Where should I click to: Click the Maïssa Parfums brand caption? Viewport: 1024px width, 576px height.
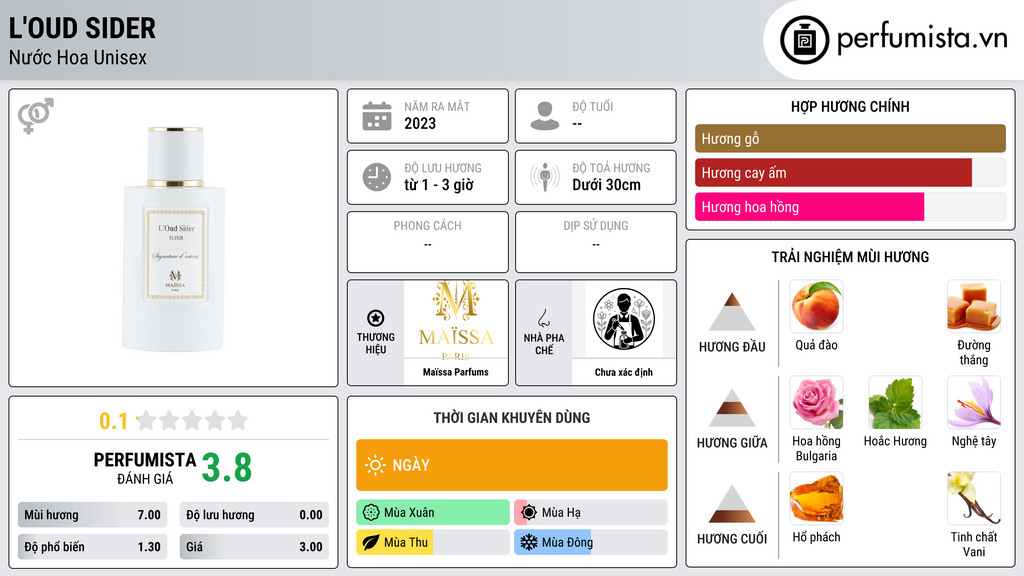[456, 372]
